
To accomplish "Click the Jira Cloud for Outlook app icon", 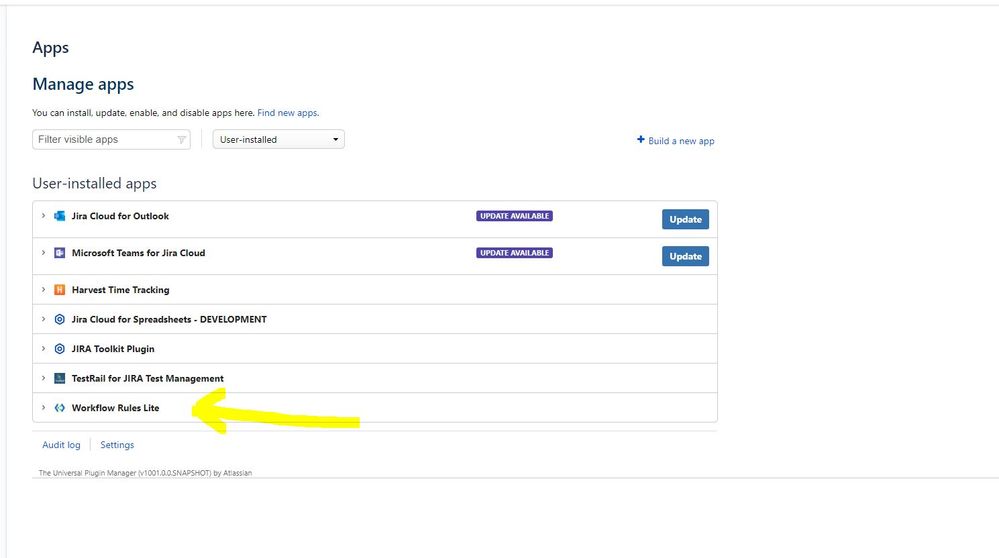I will (59, 216).
